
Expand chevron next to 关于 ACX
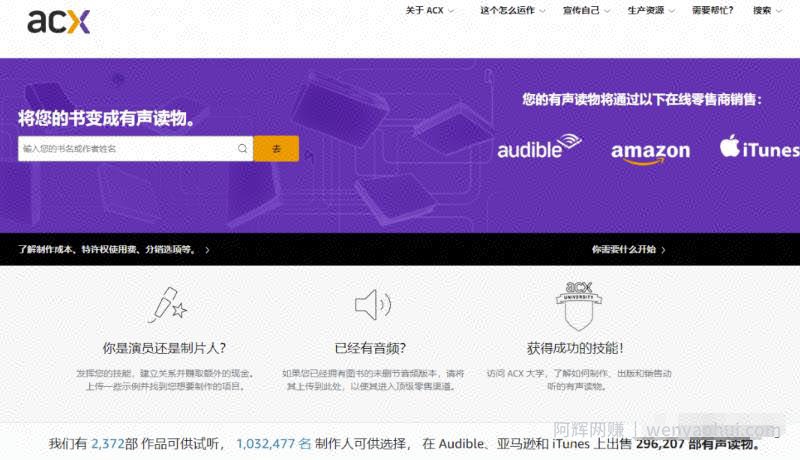[451, 11]
